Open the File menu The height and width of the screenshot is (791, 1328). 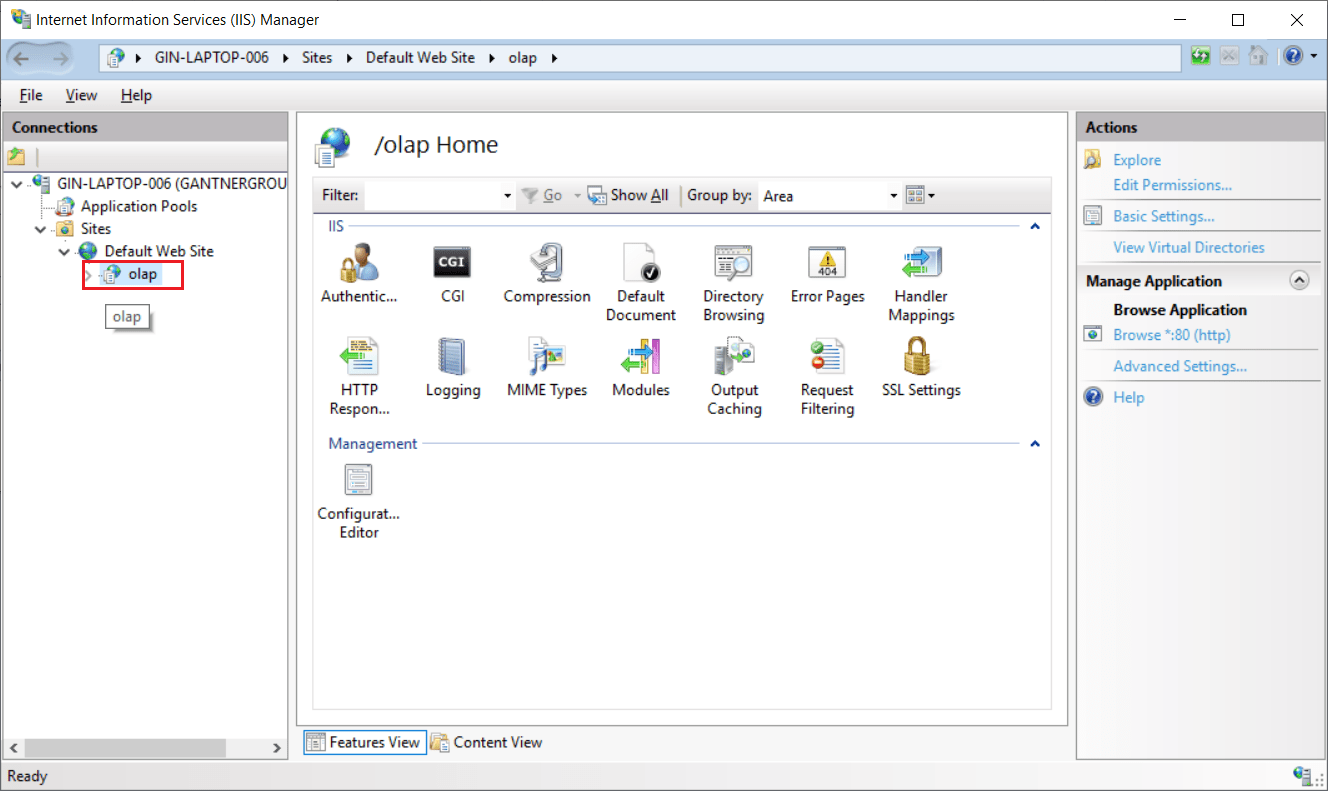31,95
